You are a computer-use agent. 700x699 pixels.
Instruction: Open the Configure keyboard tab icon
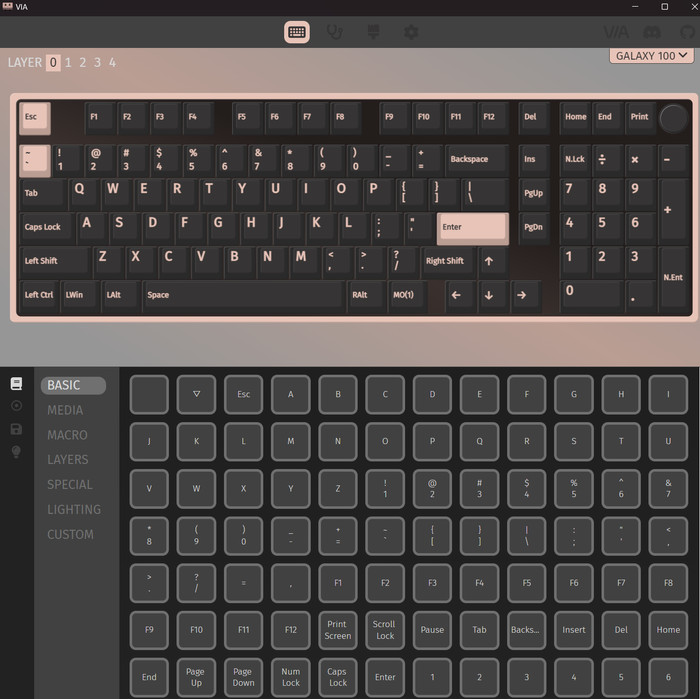[x=297, y=32]
